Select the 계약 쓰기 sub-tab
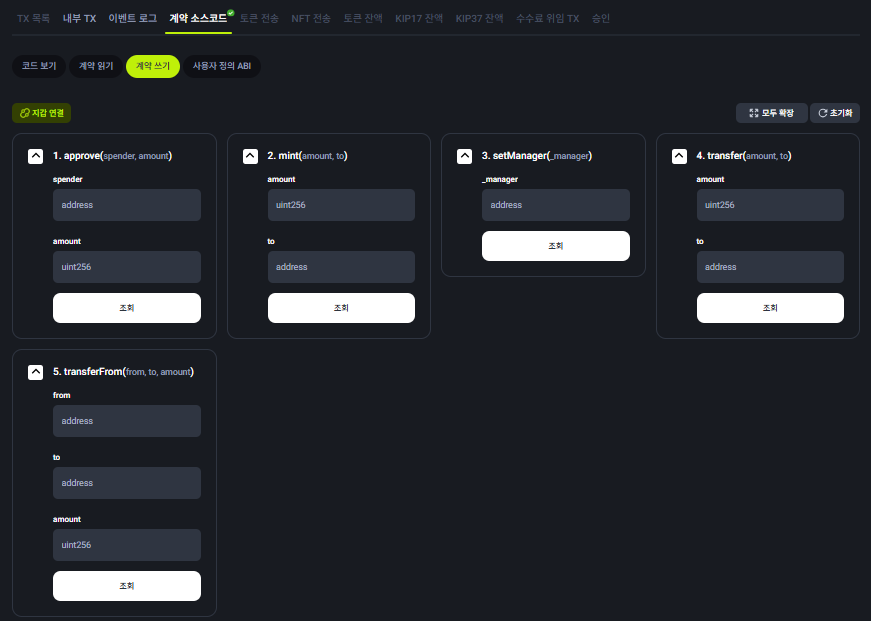Screen dimensions: 871x621 (x=153, y=66)
